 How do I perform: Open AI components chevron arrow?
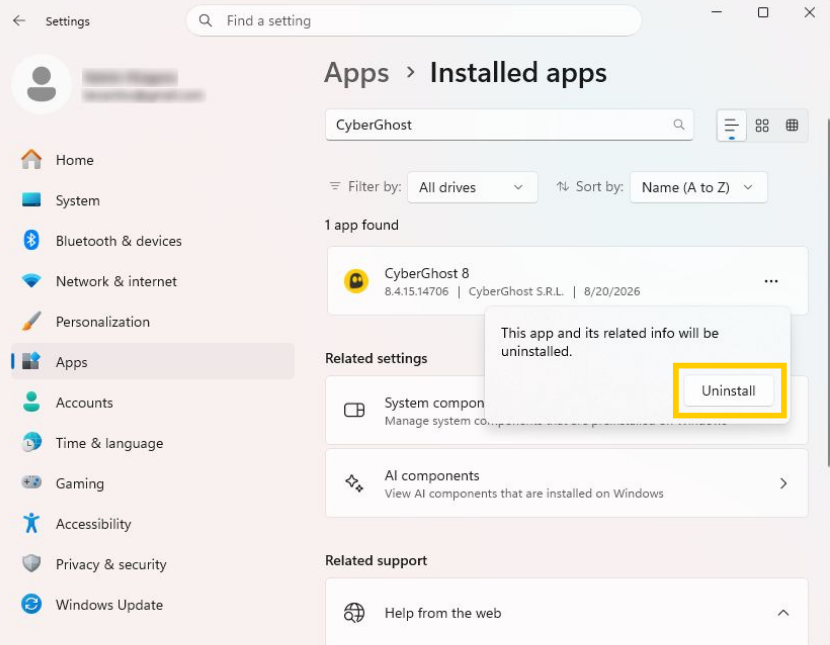pyautogui.click(x=783, y=483)
